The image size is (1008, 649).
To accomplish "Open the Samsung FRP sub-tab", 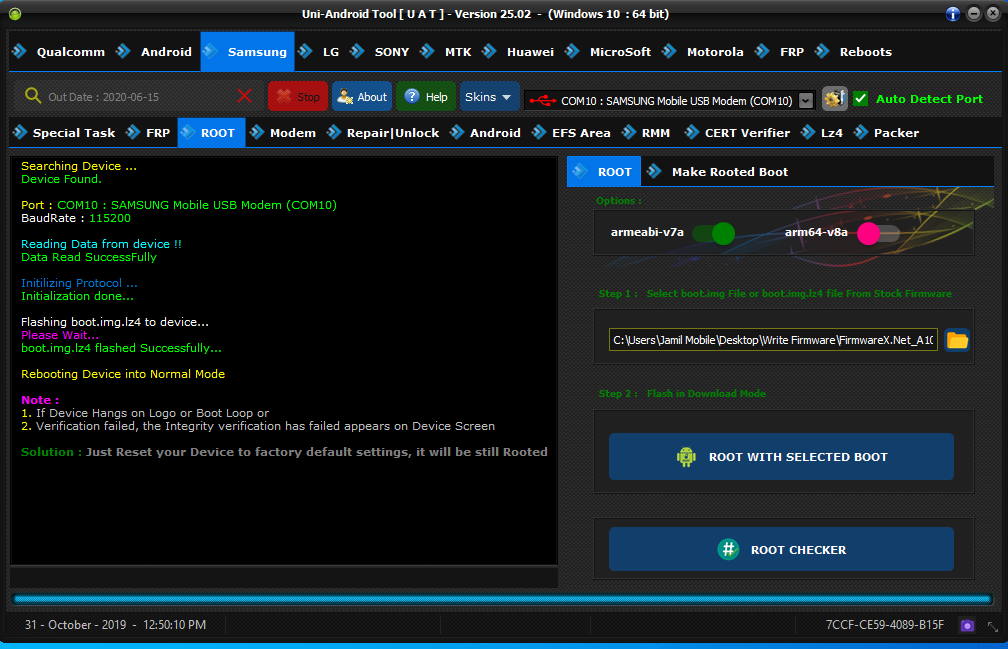I will [148, 133].
